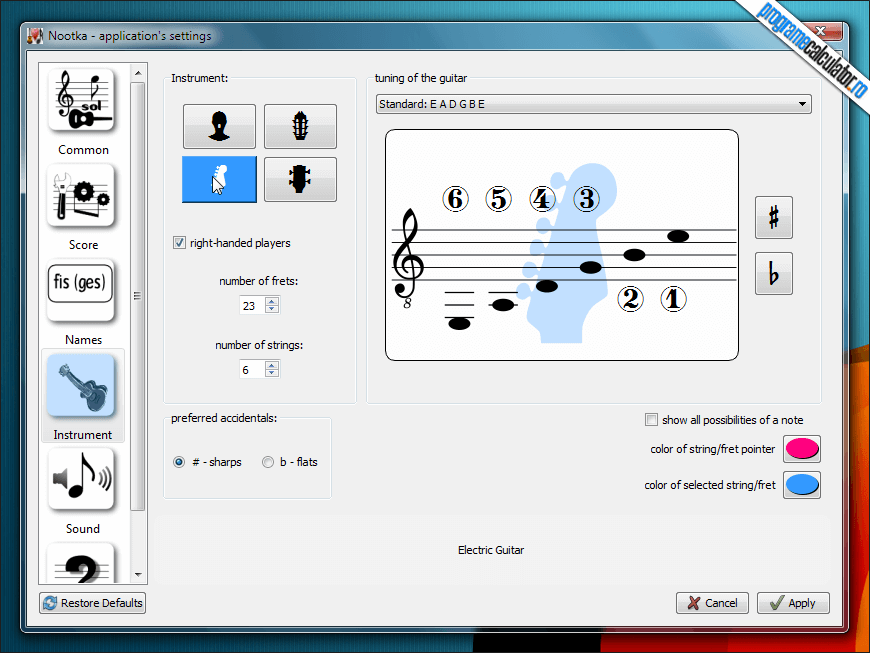Select the # - sharps radio button

pyautogui.click(x=179, y=462)
